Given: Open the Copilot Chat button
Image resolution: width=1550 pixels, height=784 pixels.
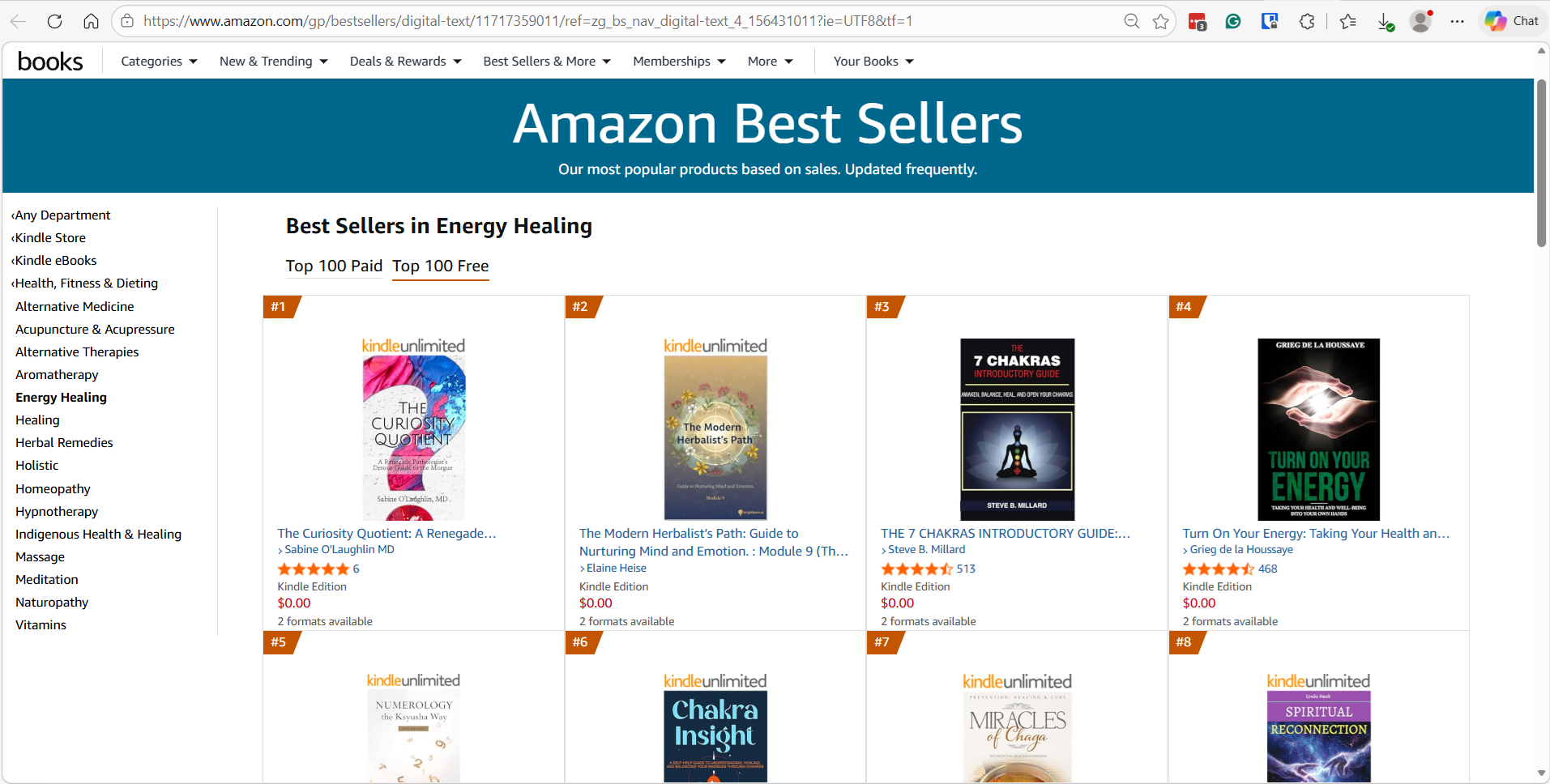Looking at the screenshot, I should [1512, 21].
